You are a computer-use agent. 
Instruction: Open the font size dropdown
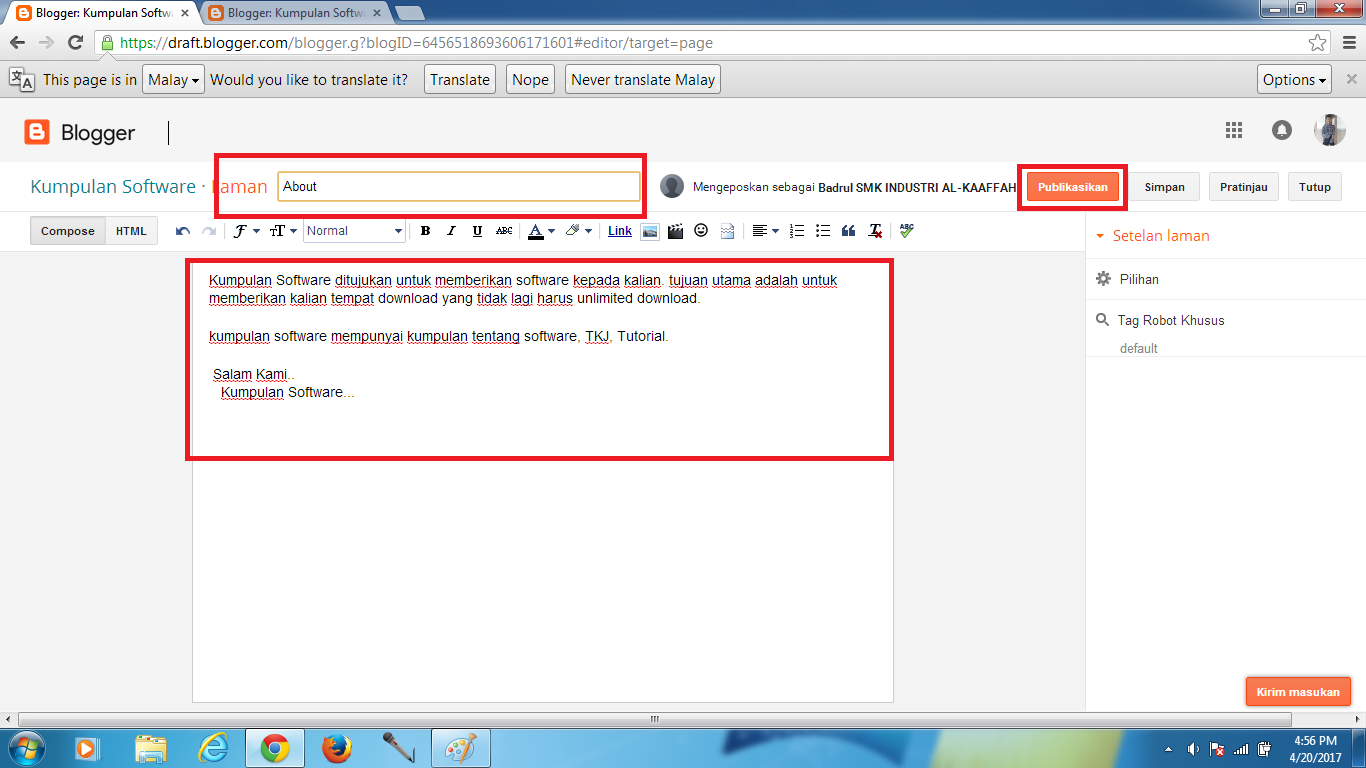tap(283, 231)
